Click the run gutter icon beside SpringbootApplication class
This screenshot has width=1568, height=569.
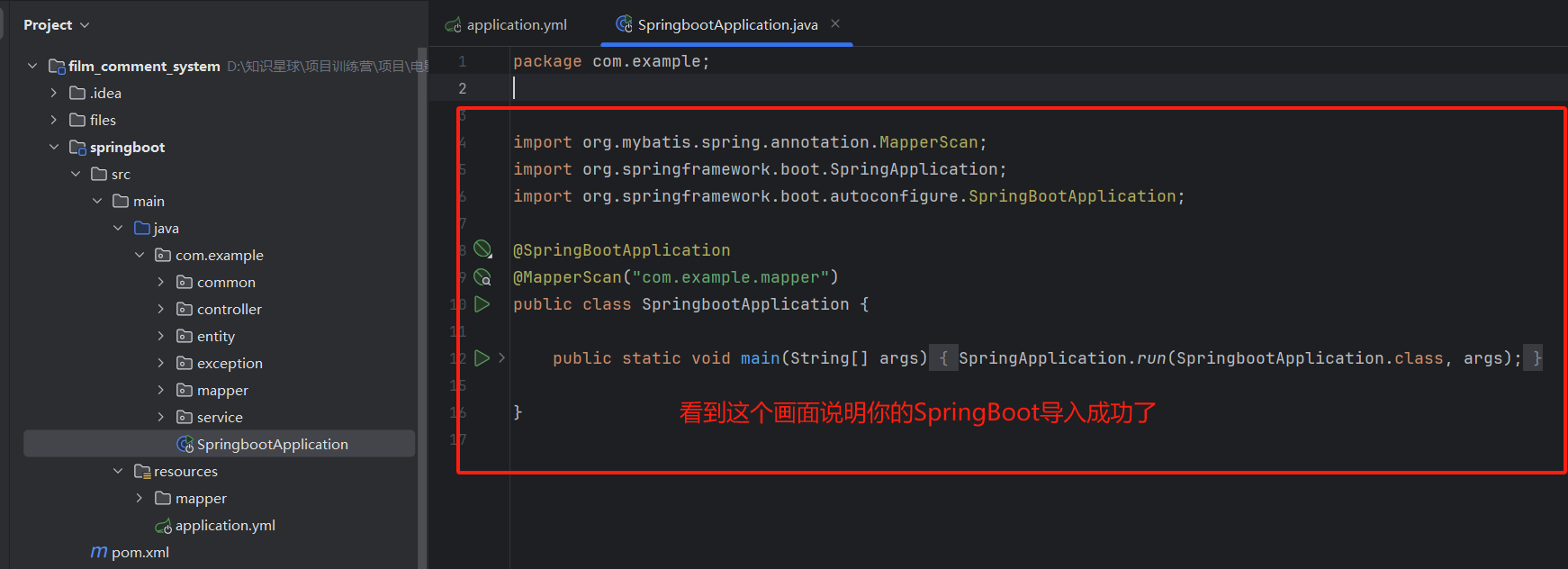coord(482,304)
